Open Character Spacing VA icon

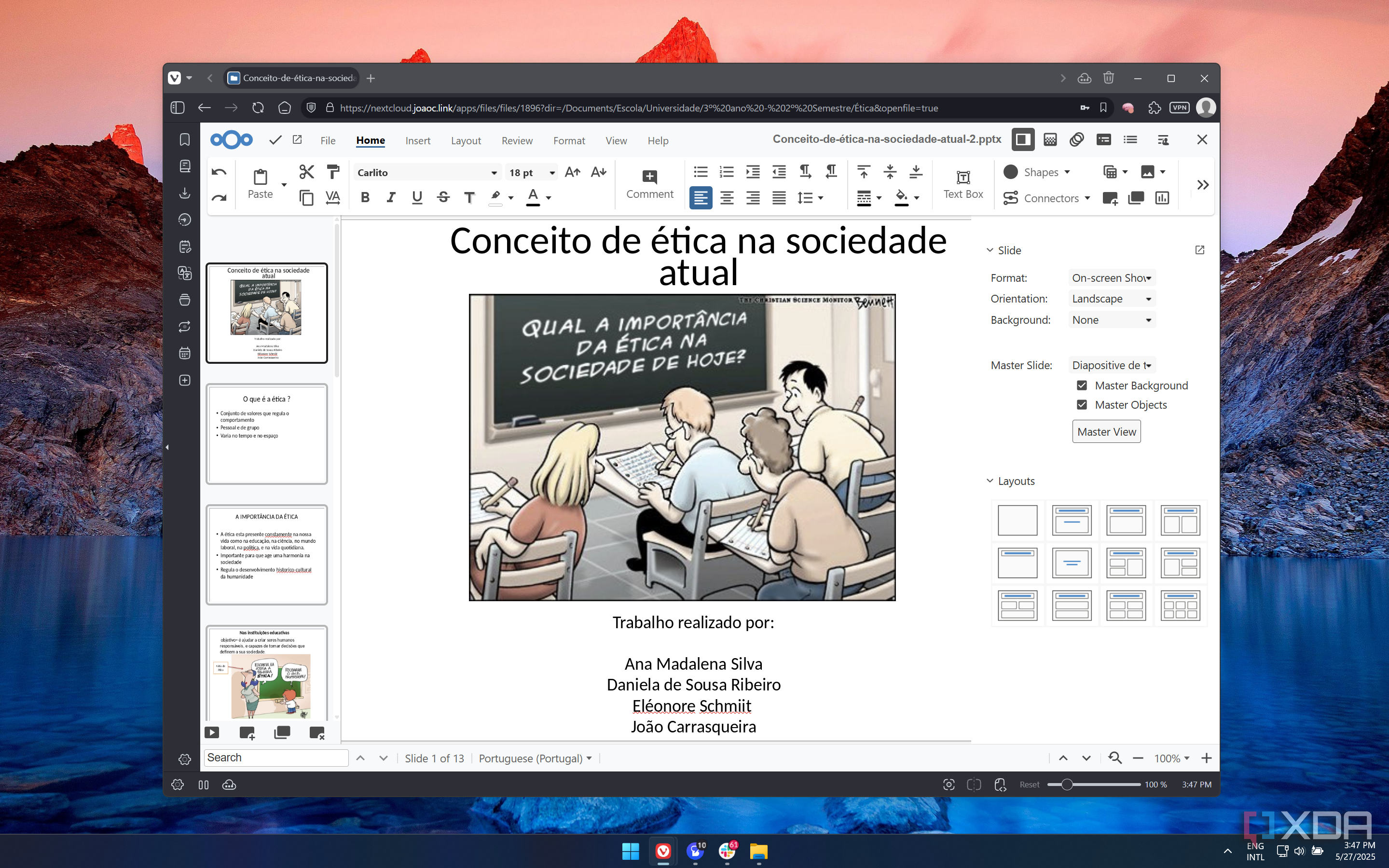pyautogui.click(x=333, y=198)
